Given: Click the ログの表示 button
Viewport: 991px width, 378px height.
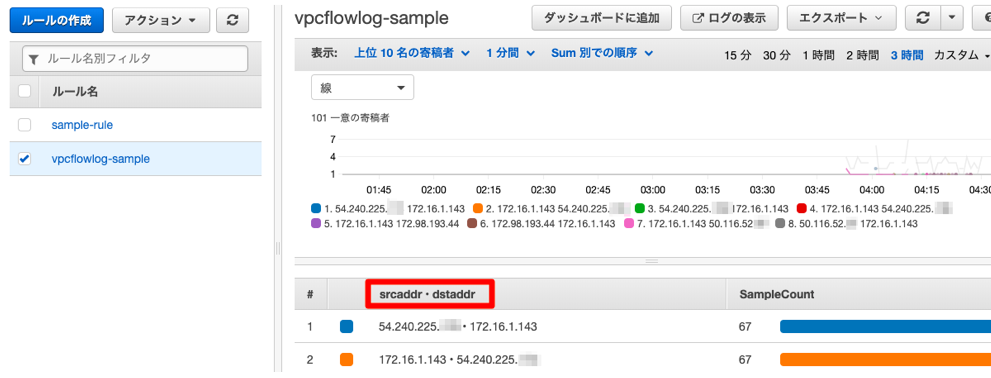Looking at the screenshot, I should click(x=729, y=18).
